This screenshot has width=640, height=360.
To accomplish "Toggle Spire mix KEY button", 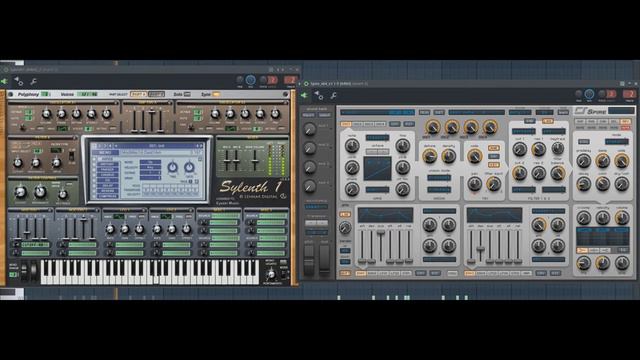I will (x=493, y=164).
